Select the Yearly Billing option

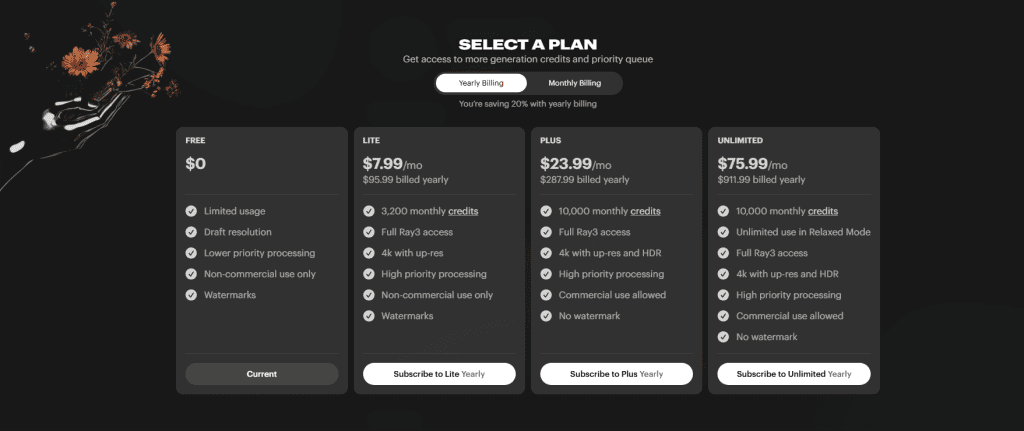click(x=481, y=83)
